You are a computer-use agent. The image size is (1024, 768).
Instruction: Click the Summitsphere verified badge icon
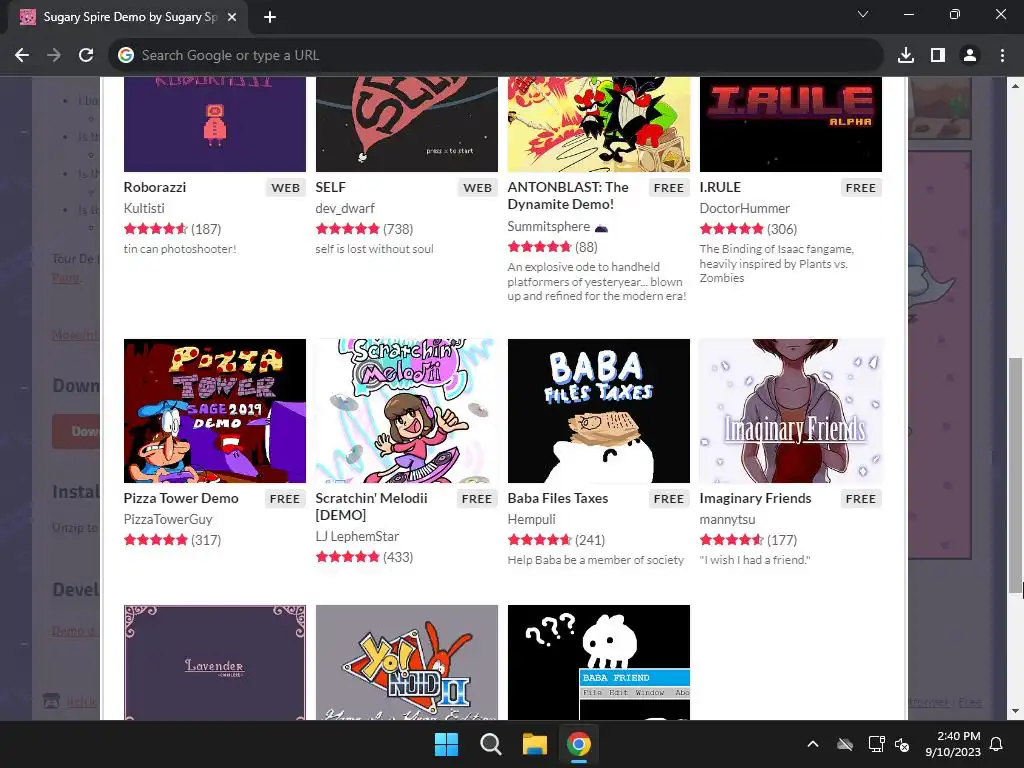click(601, 227)
